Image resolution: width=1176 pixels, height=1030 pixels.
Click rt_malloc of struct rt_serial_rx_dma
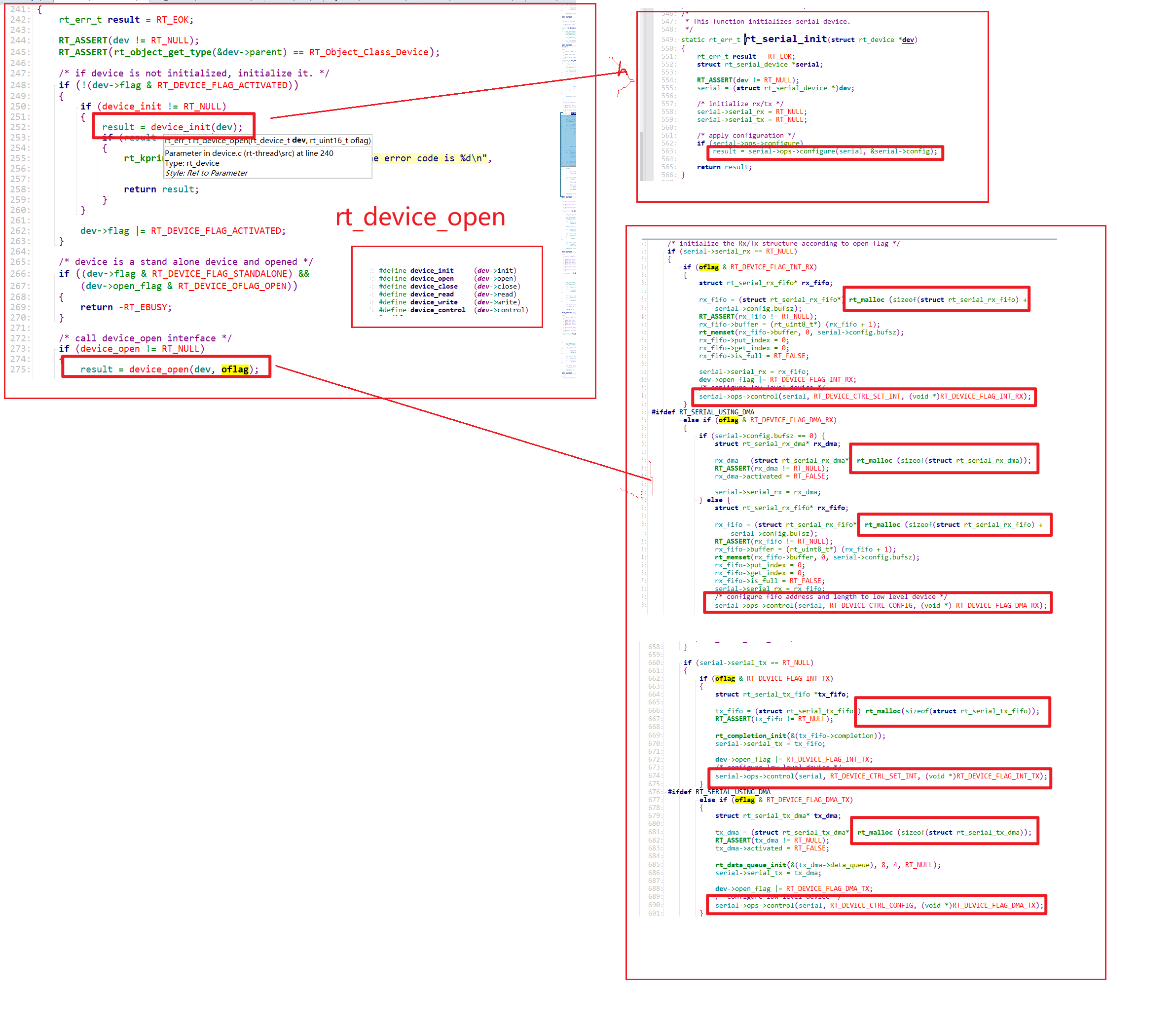[x=944, y=460]
